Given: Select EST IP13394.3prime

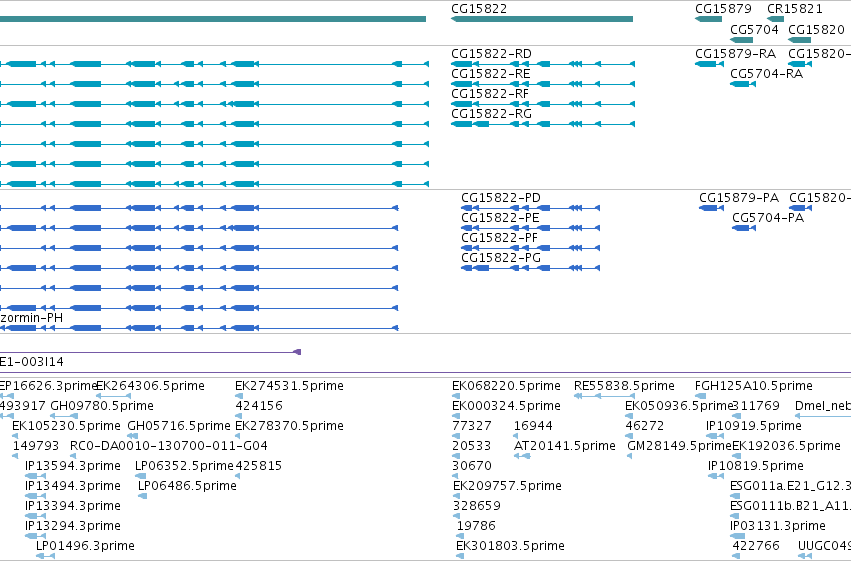Looking at the screenshot, I should tap(73, 506).
